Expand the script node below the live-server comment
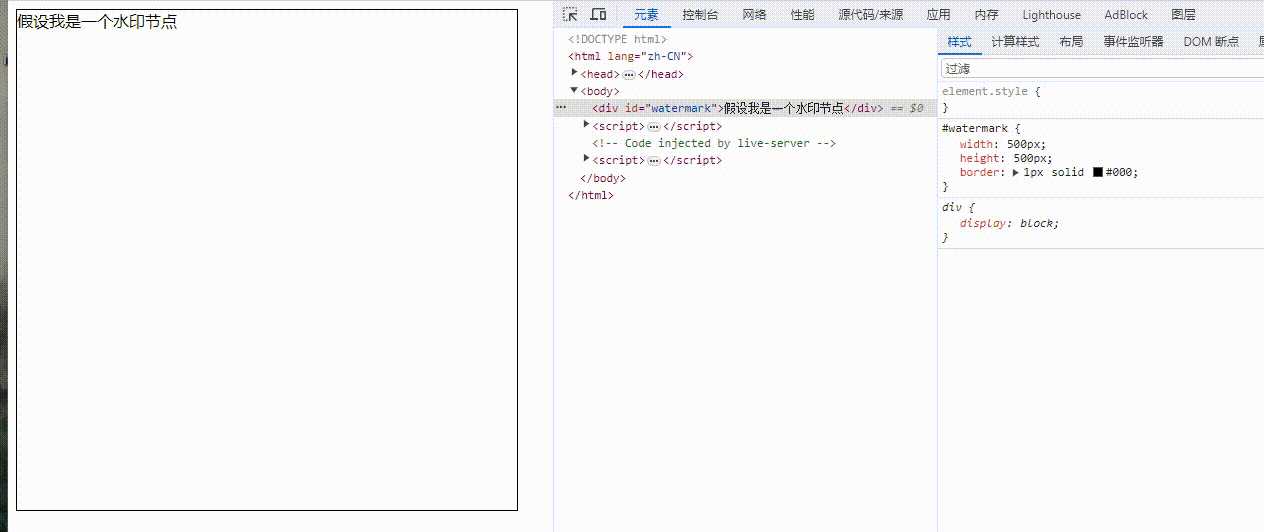This screenshot has width=1264, height=532. tap(587, 159)
